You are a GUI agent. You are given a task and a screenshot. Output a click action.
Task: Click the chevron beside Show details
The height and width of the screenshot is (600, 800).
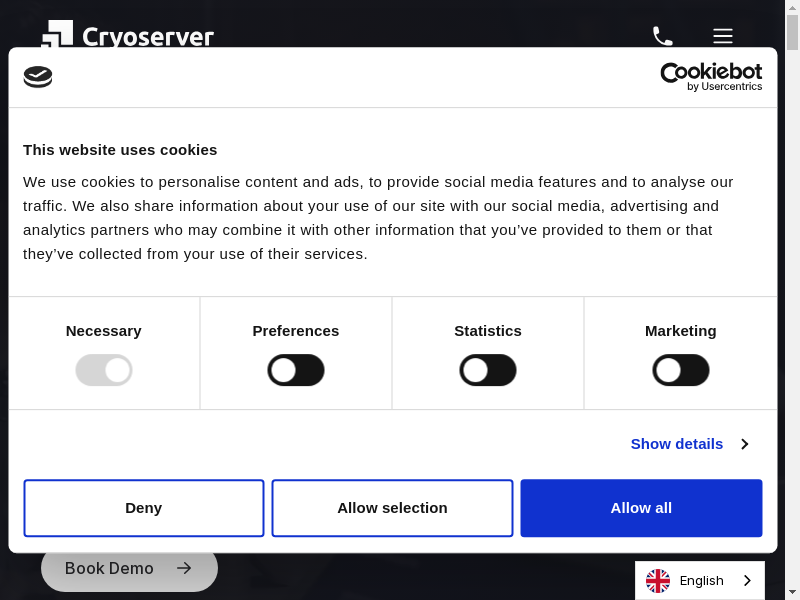pos(745,444)
